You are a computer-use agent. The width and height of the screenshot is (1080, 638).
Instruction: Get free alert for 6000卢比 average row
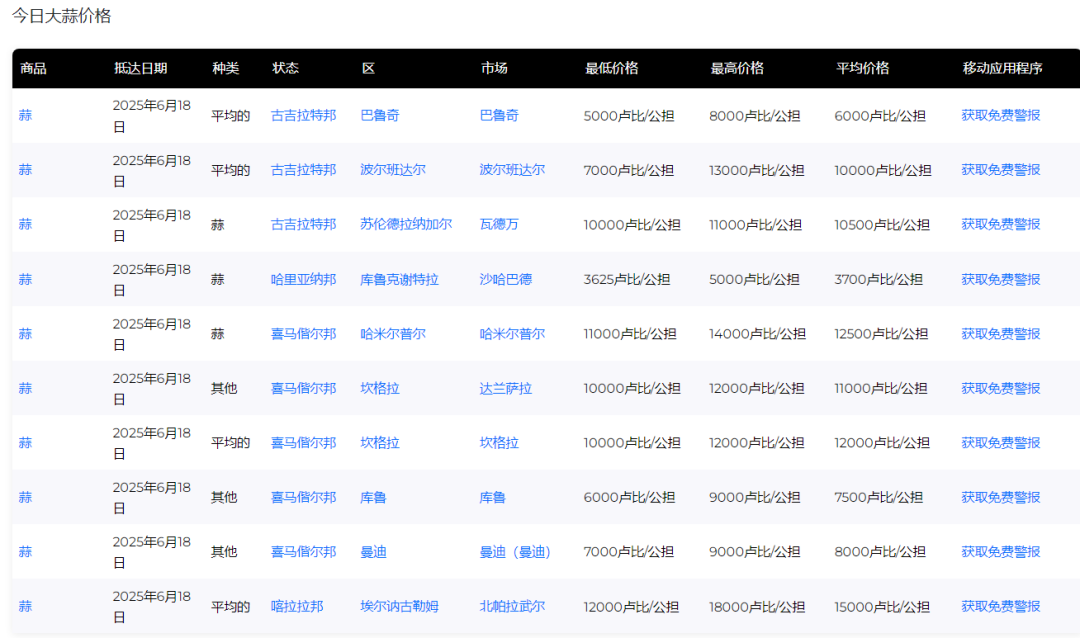(1000, 116)
